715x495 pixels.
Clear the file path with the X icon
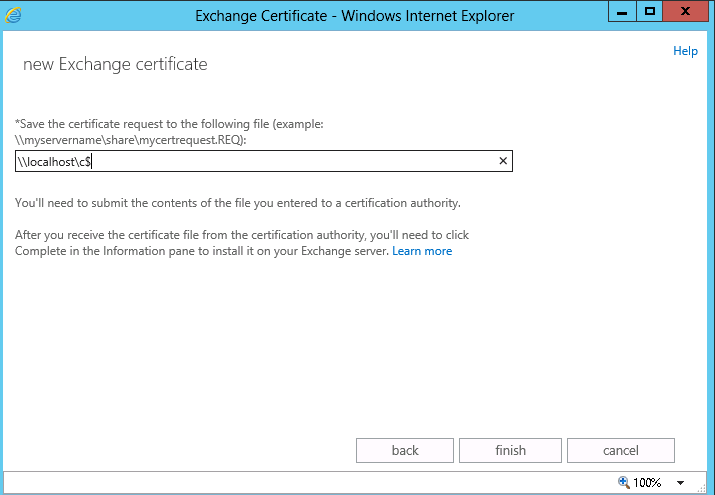pyautogui.click(x=503, y=161)
